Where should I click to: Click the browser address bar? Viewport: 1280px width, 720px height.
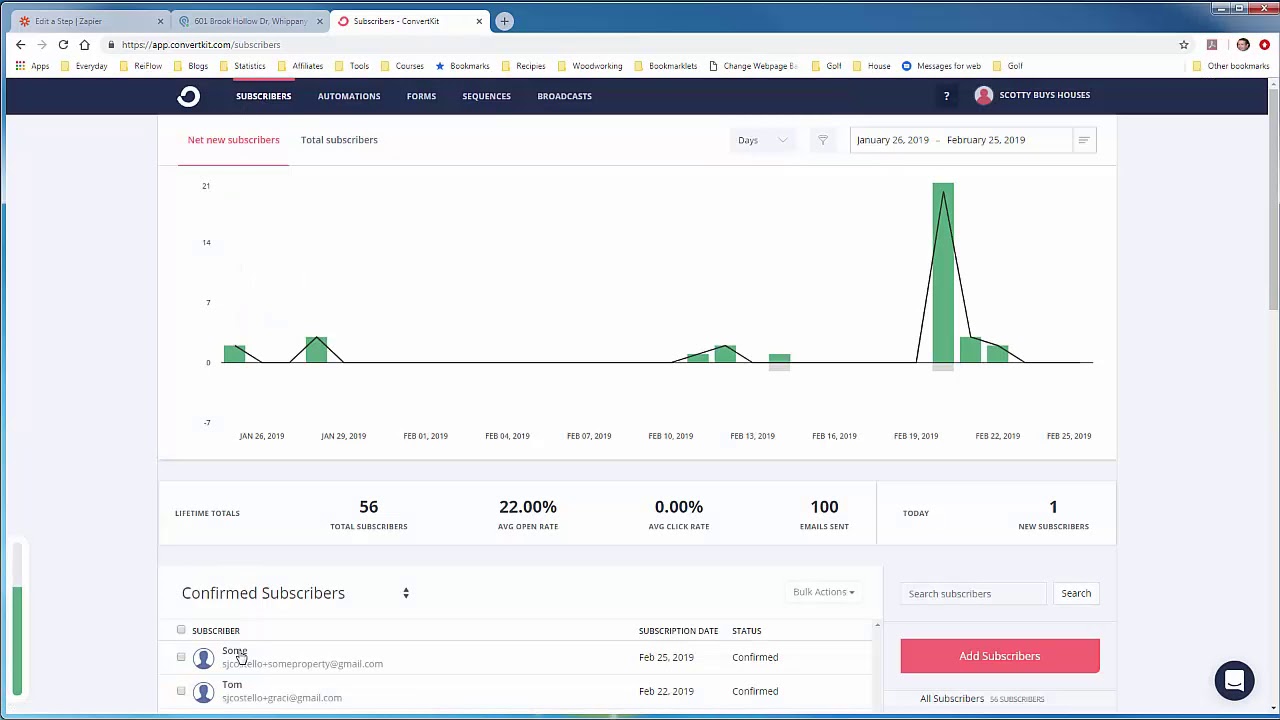coord(640,45)
